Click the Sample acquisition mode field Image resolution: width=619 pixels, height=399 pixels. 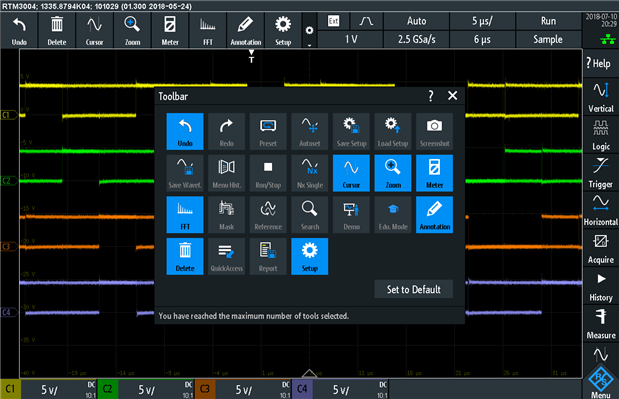548,39
